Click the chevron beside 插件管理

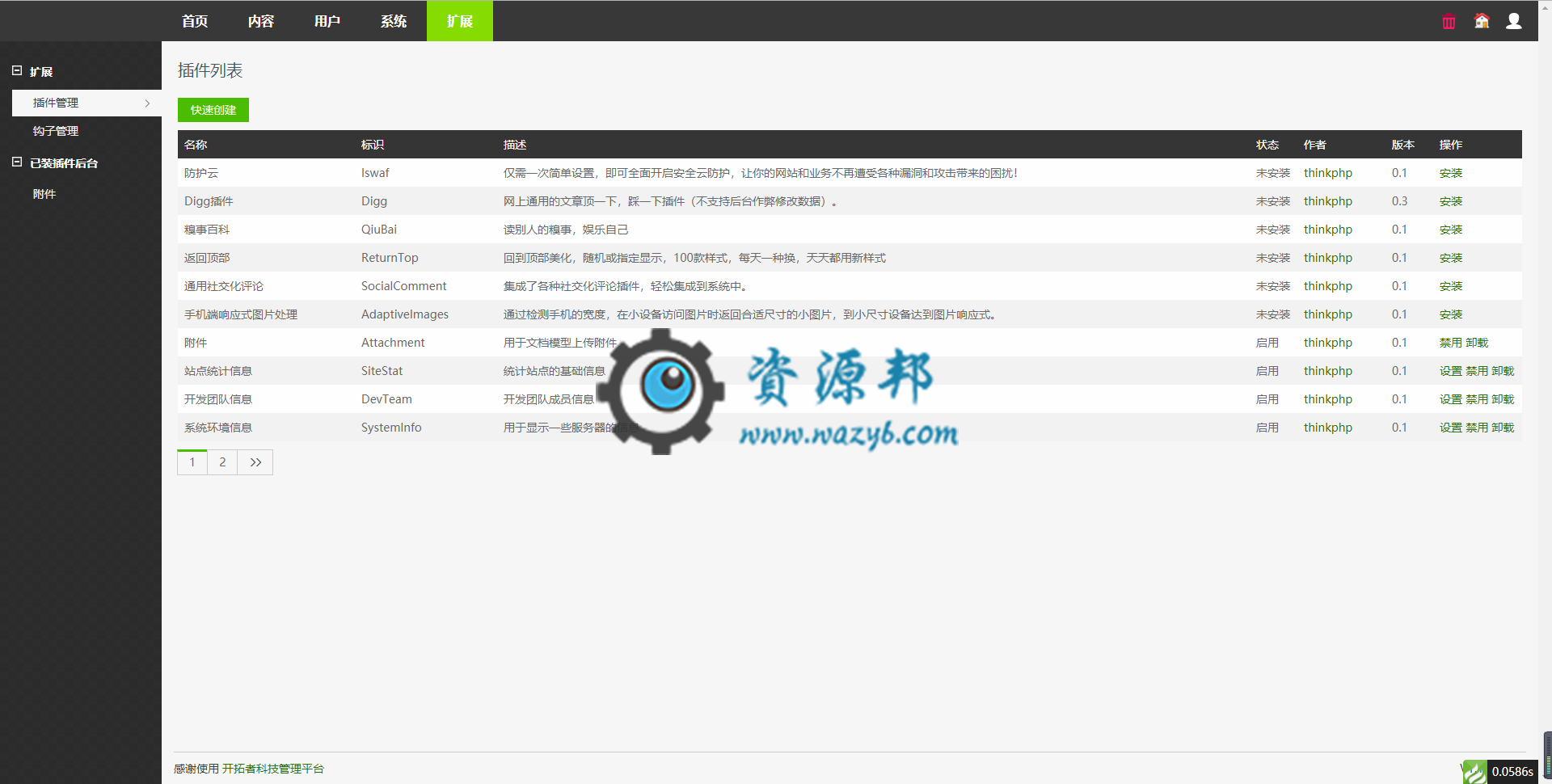(147, 103)
